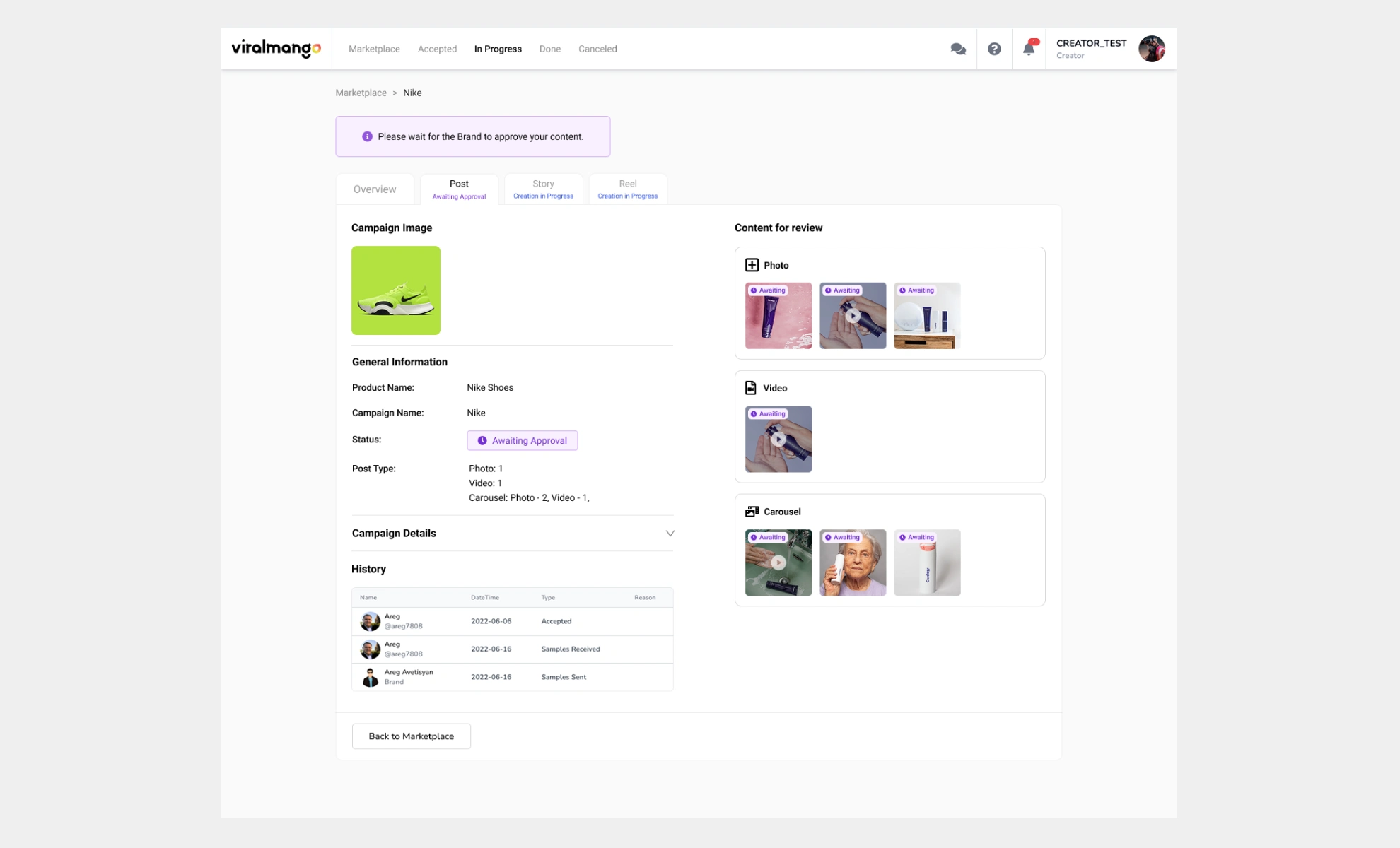Screen dimensions: 1400x848
Task: Click the Nike shoe campaign image
Action: 396,290
